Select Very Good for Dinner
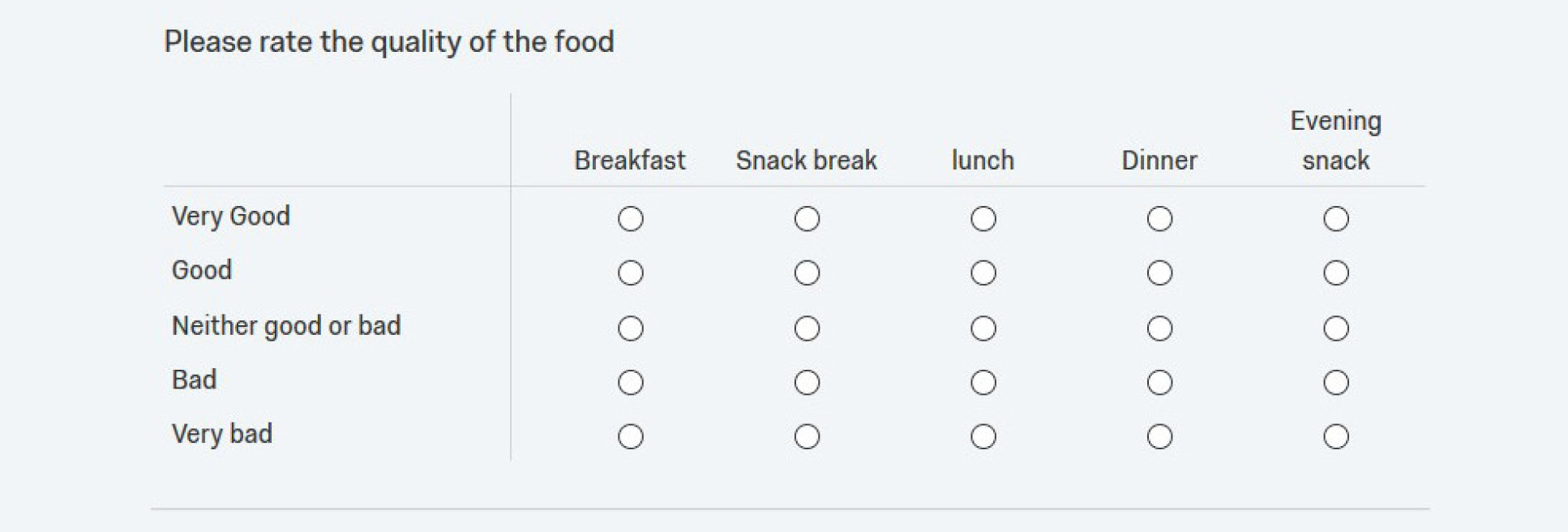Image resolution: width=1568 pixels, height=532 pixels. (x=1159, y=219)
